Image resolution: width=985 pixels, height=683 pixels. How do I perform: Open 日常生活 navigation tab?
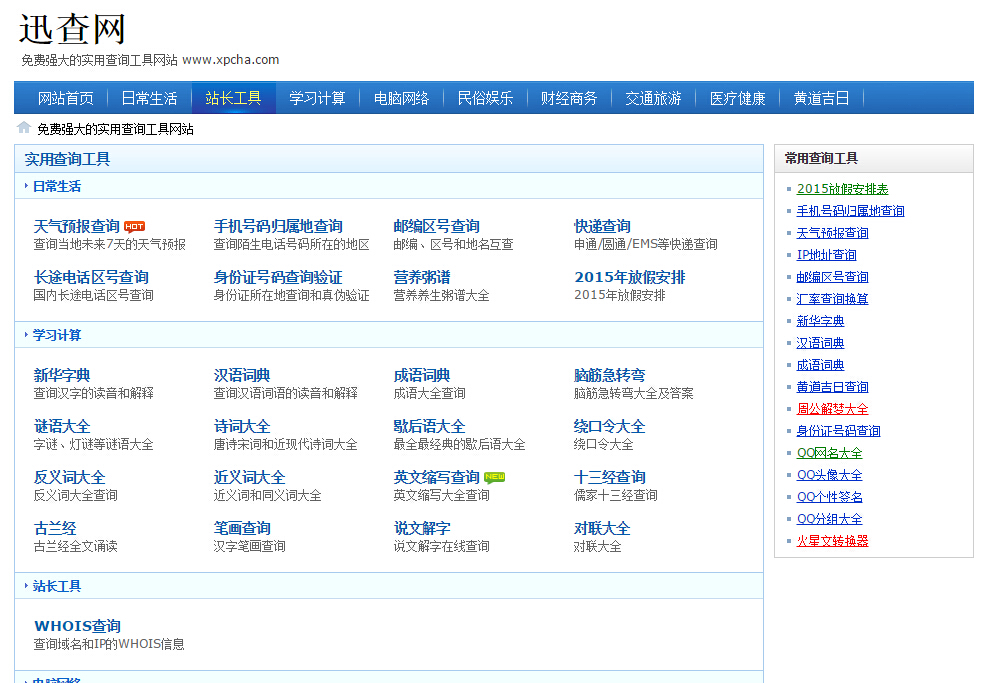click(x=149, y=99)
